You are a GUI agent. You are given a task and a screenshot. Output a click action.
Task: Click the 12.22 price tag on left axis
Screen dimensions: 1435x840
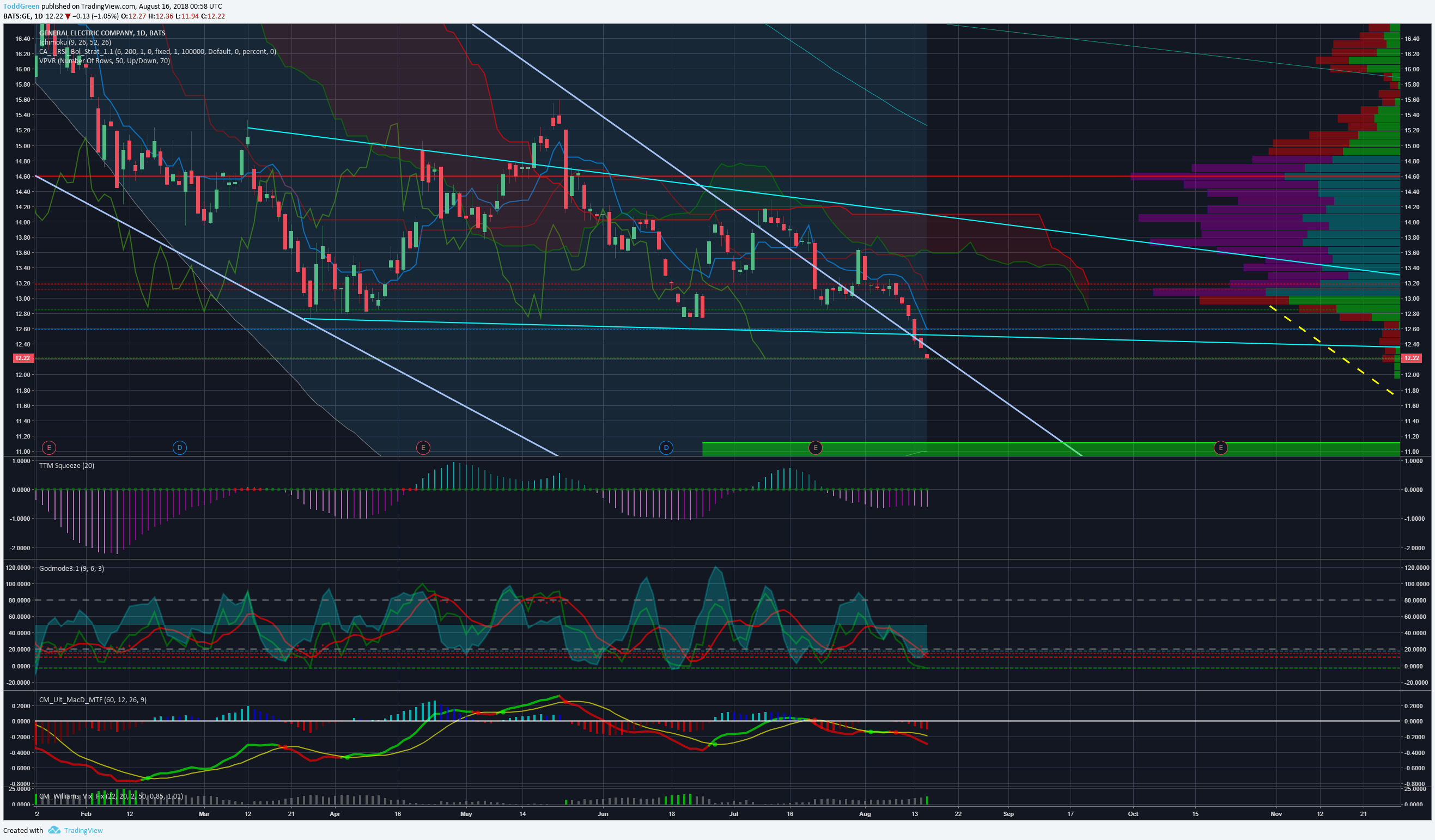click(23, 358)
